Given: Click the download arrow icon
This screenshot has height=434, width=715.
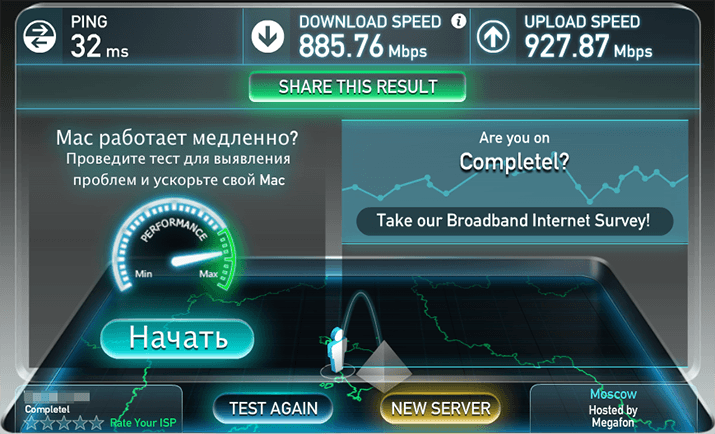Looking at the screenshot, I should click(x=267, y=36).
